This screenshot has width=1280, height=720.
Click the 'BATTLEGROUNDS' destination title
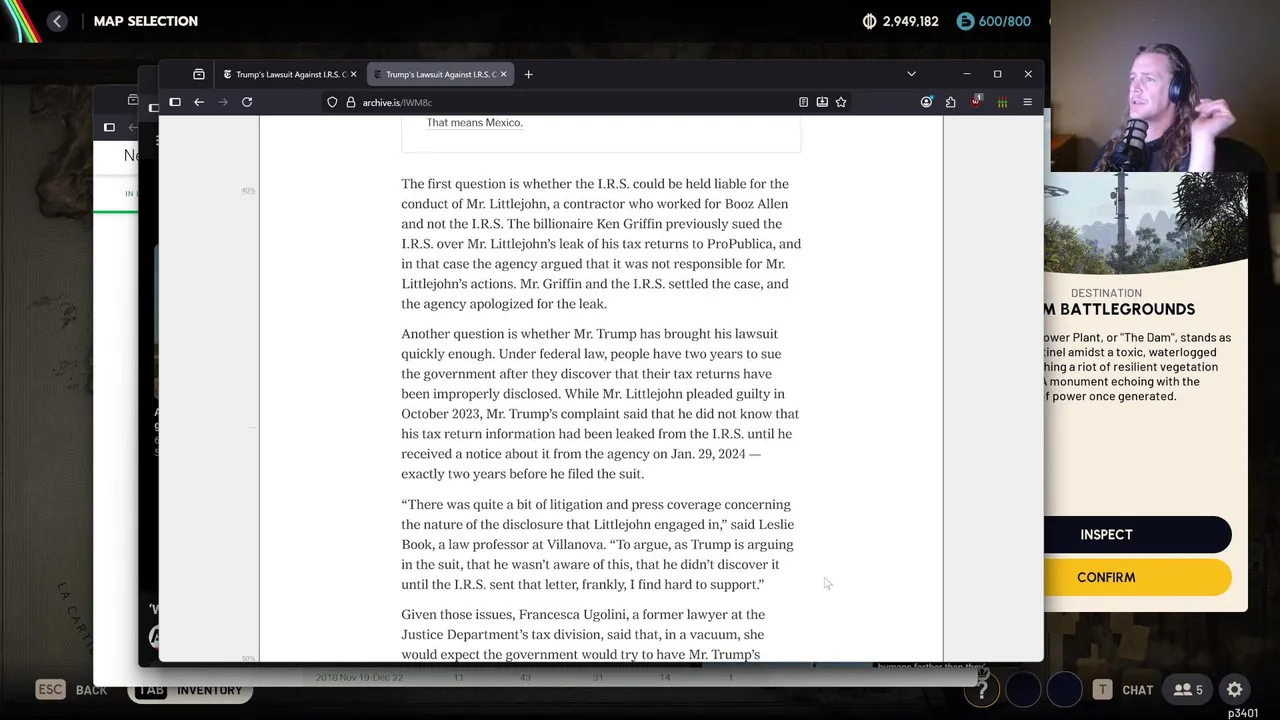tap(1127, 309)
